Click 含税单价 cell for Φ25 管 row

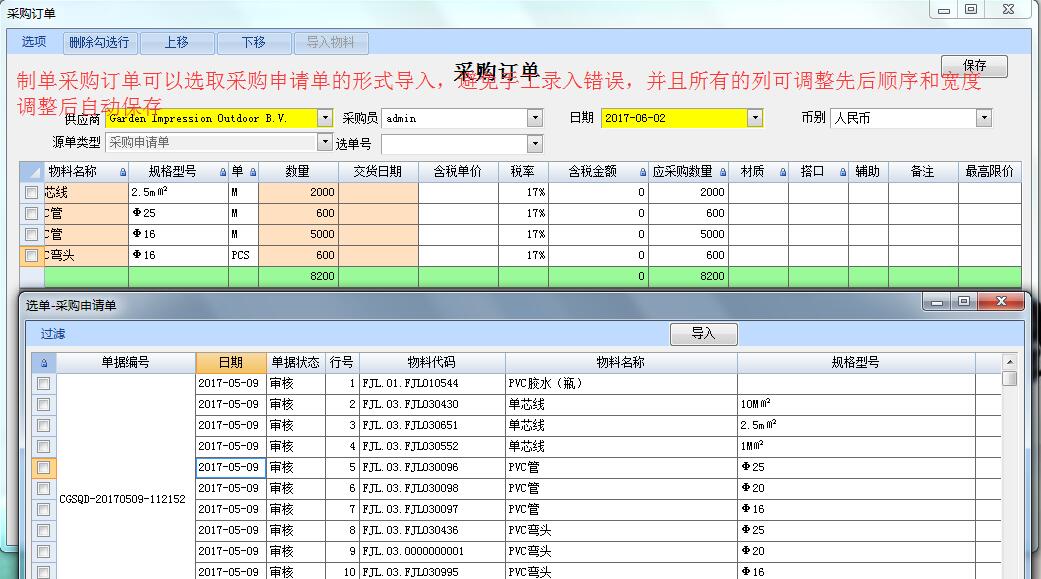[458, 213]
